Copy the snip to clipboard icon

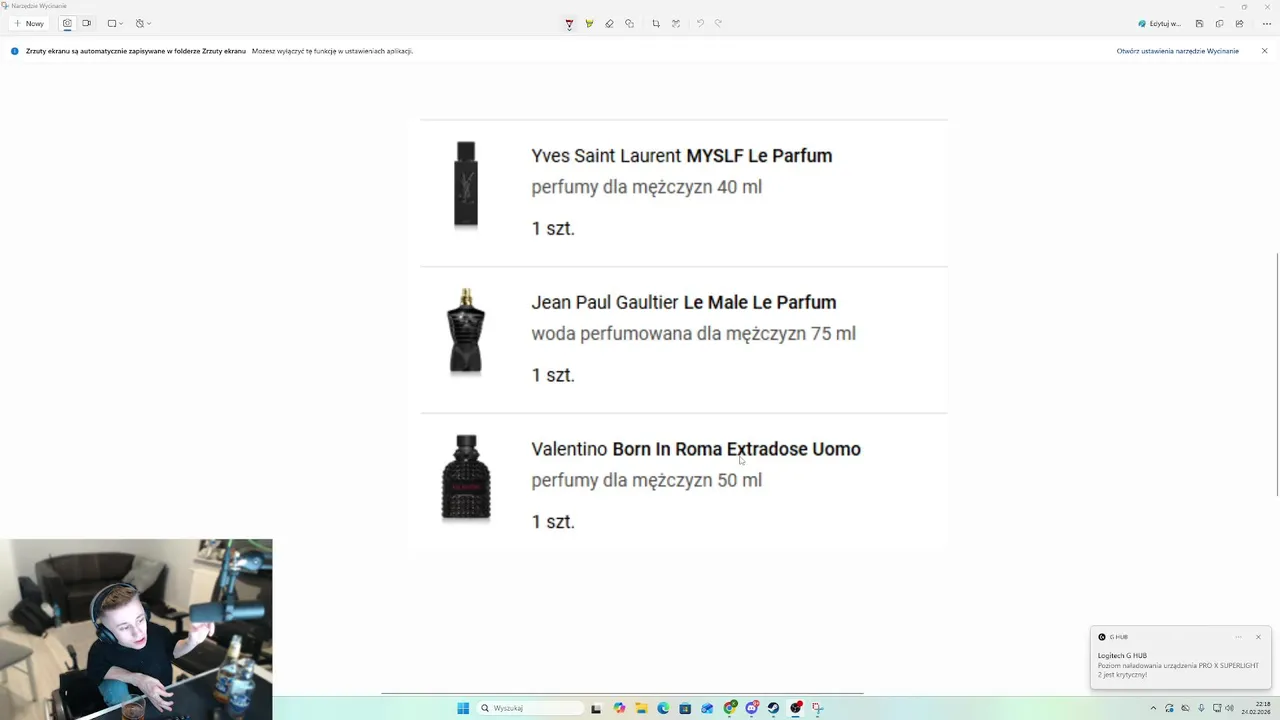(1219, 23)
